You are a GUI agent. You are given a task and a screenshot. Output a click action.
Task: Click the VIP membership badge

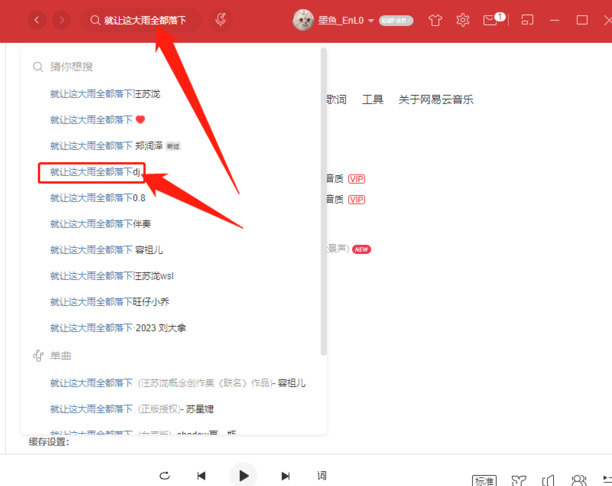point(396,20)
